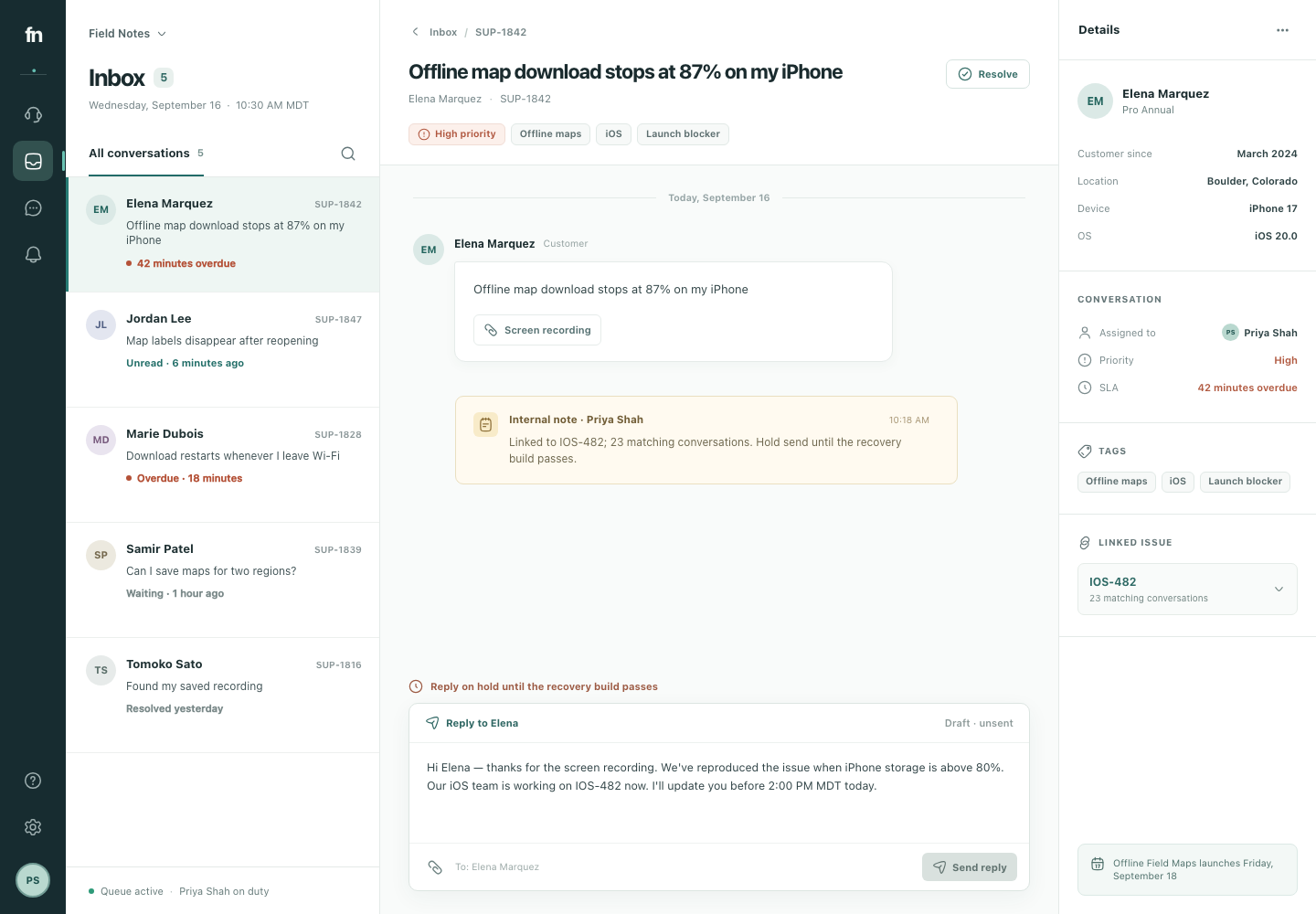Open Tomoko Sato's resolved conversation
Viewport: 1316px width, 914px height.
223,695
